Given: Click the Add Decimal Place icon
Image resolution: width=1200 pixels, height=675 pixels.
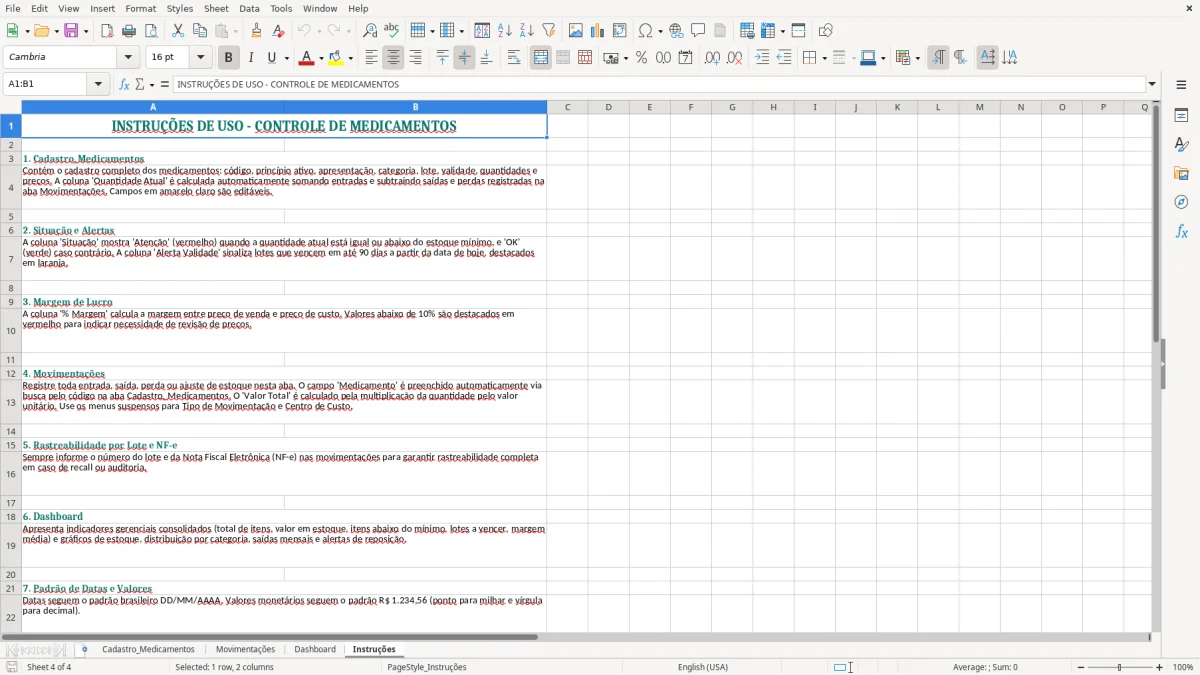Looking at the screenshot, I should click(712, 58).
